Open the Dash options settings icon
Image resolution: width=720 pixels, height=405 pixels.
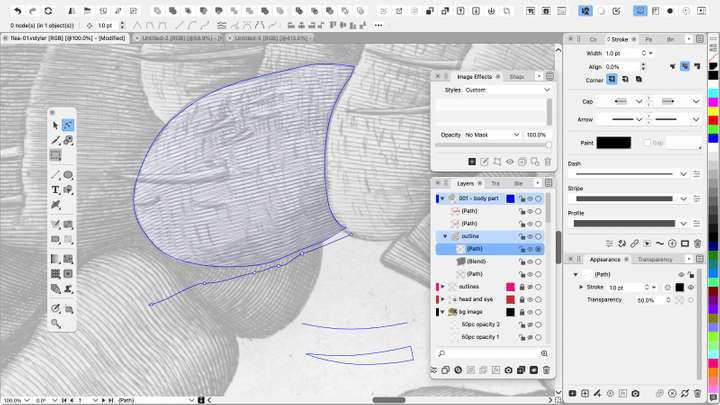(697, 174)
